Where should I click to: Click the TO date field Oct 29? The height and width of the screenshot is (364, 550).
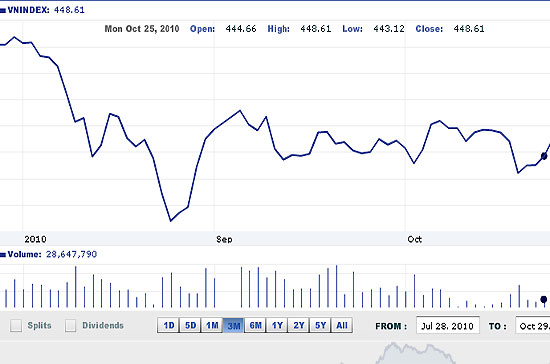pos(533,325)
